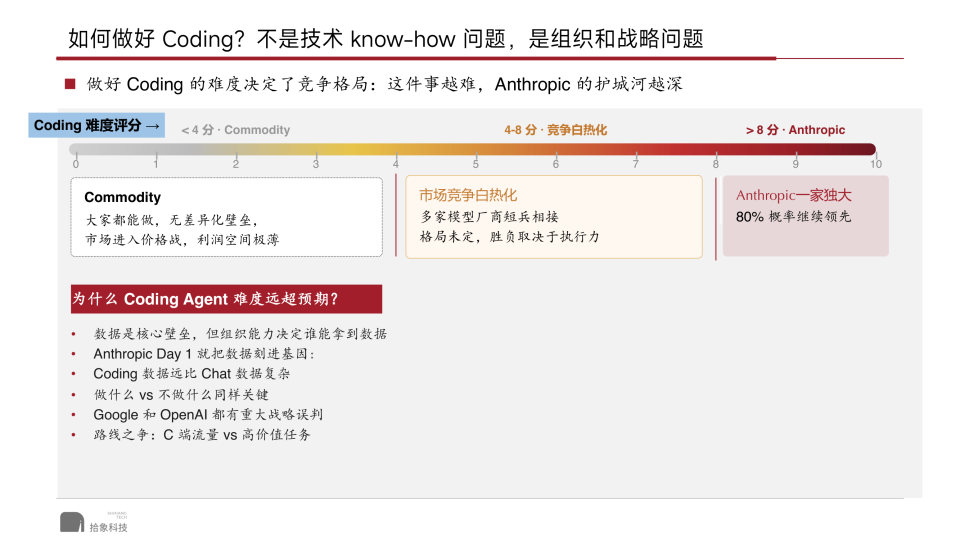Select bullet '数据是核心壁垒，但组织能力决定谁能拿到数据'

(x=240, y=334)
